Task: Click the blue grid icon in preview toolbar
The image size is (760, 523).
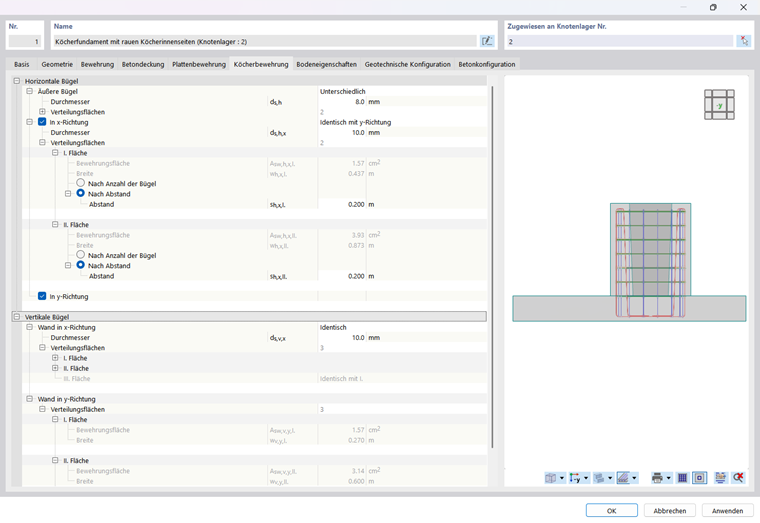Action: (x=682, y=478)
